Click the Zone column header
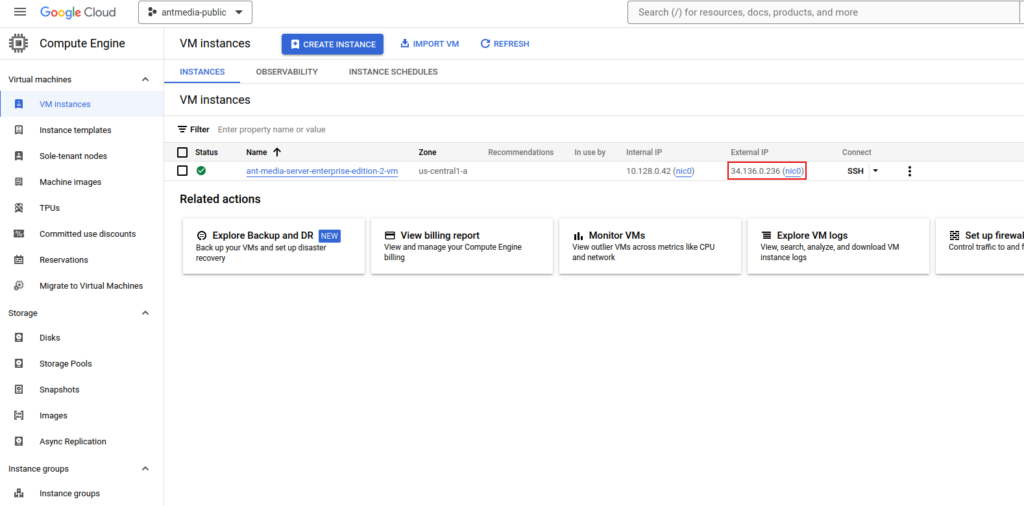This screenshot has width=1024, height=506. 427,152
